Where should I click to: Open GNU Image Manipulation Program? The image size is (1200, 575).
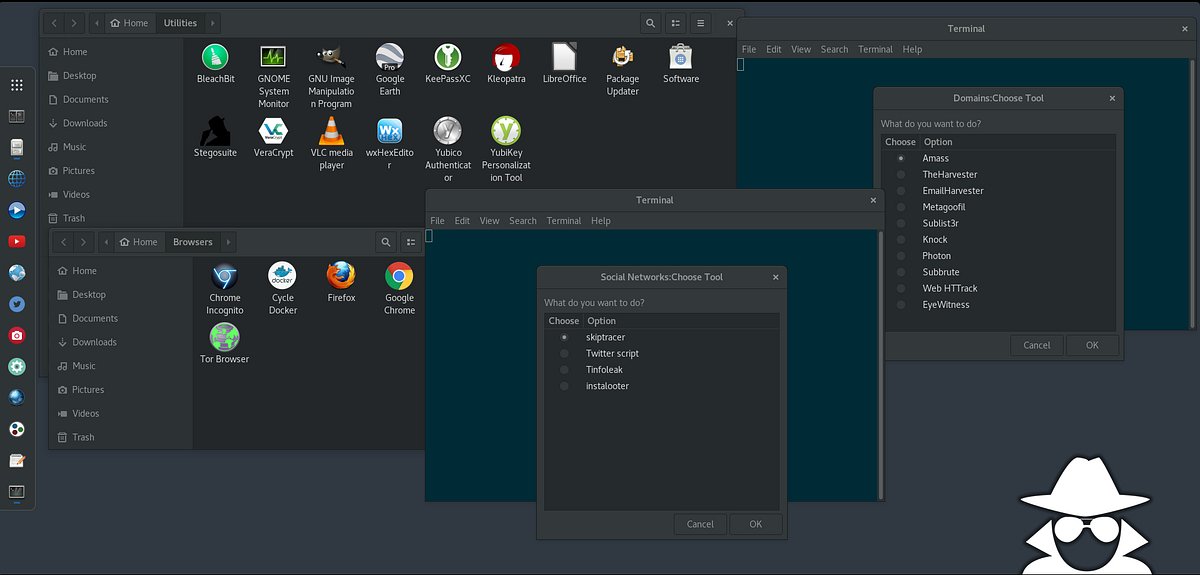(x=331, y=57)
